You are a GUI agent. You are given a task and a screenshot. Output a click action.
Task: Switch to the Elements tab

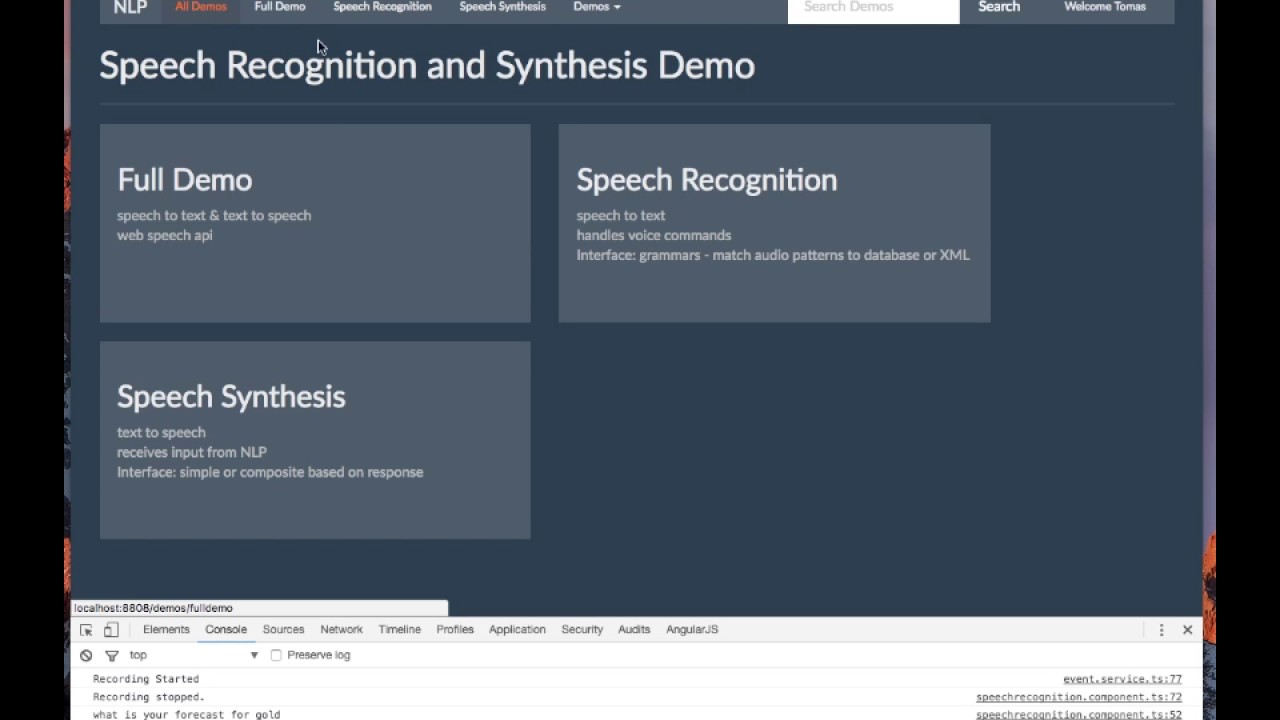point(166,629)
